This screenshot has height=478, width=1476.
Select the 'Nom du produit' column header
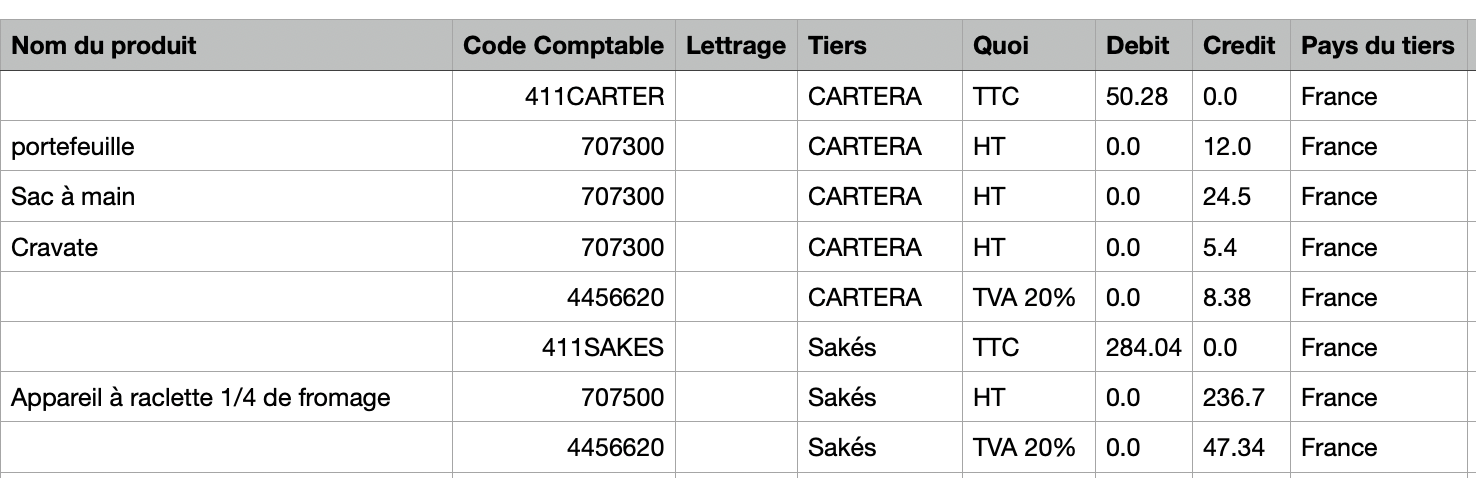tap(226, 45)
